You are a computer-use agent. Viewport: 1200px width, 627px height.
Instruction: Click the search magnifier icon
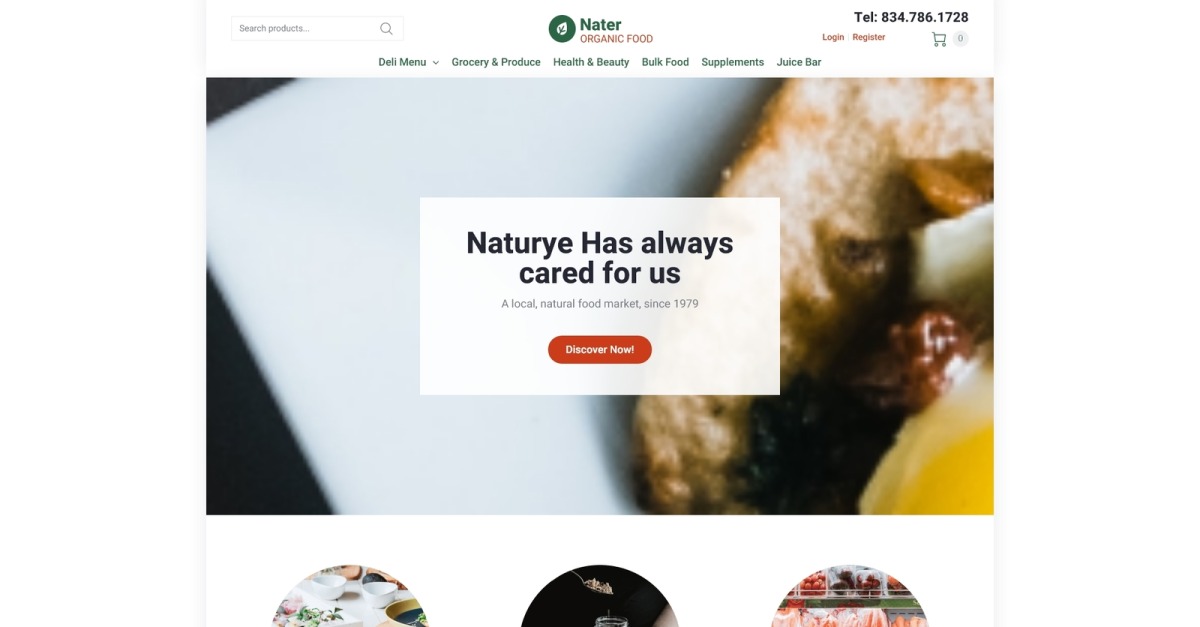pos(386,29)
